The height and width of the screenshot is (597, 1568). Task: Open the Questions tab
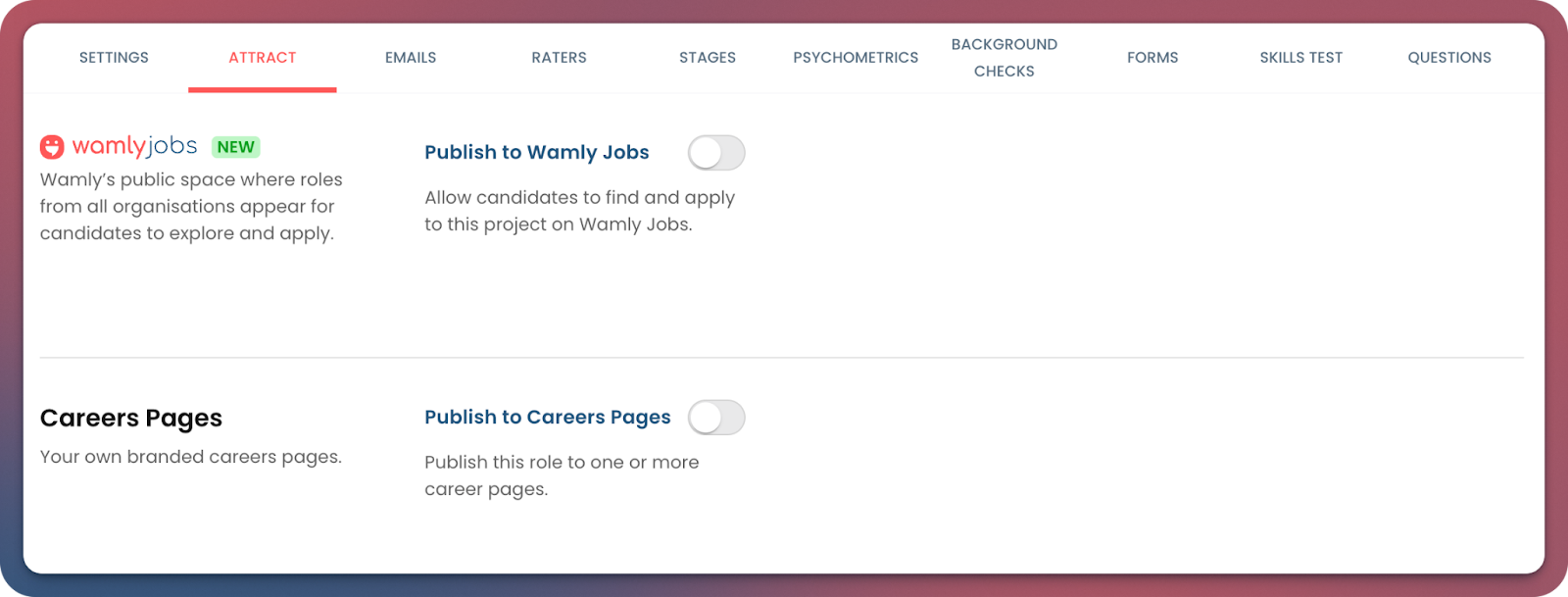(x=1449, y=58)
